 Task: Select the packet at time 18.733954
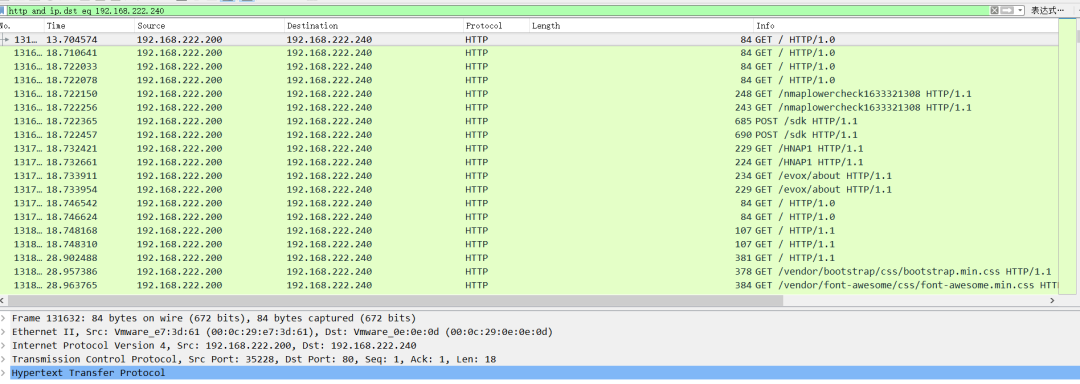click(529, 189)
